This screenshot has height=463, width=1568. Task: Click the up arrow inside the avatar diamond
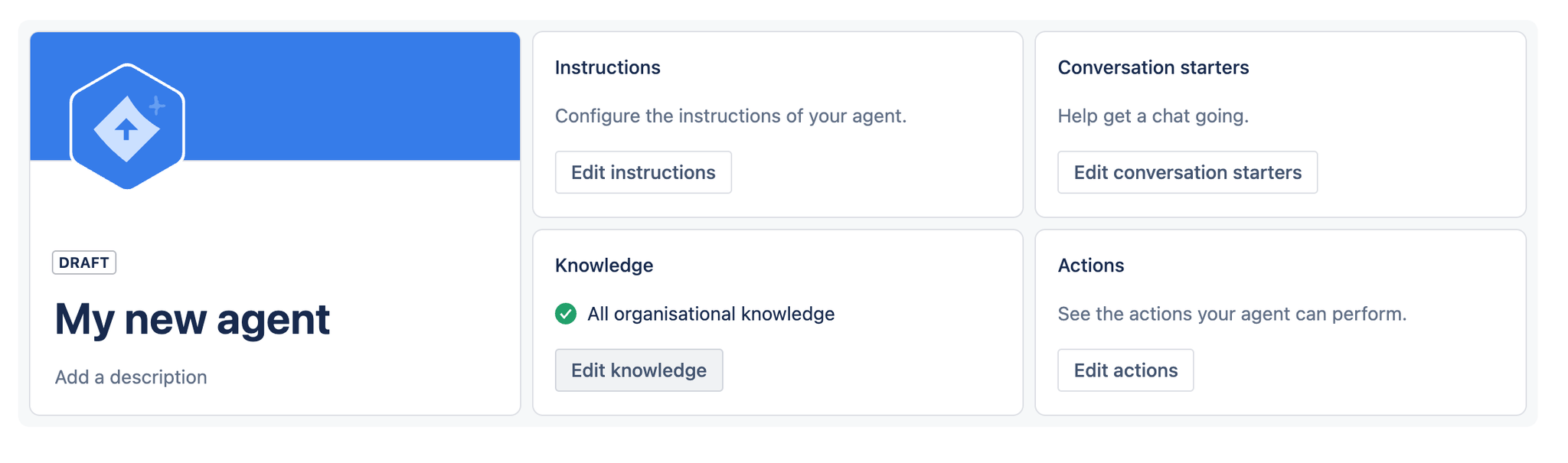[x=126, y=129]
